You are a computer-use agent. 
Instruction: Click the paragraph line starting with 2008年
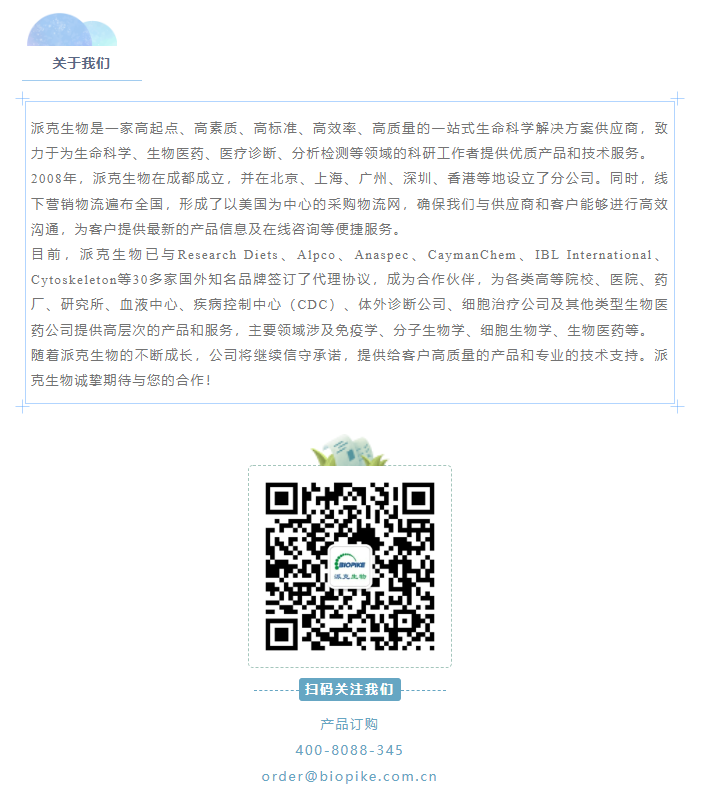pyautogui.click(x=349, y=178)
